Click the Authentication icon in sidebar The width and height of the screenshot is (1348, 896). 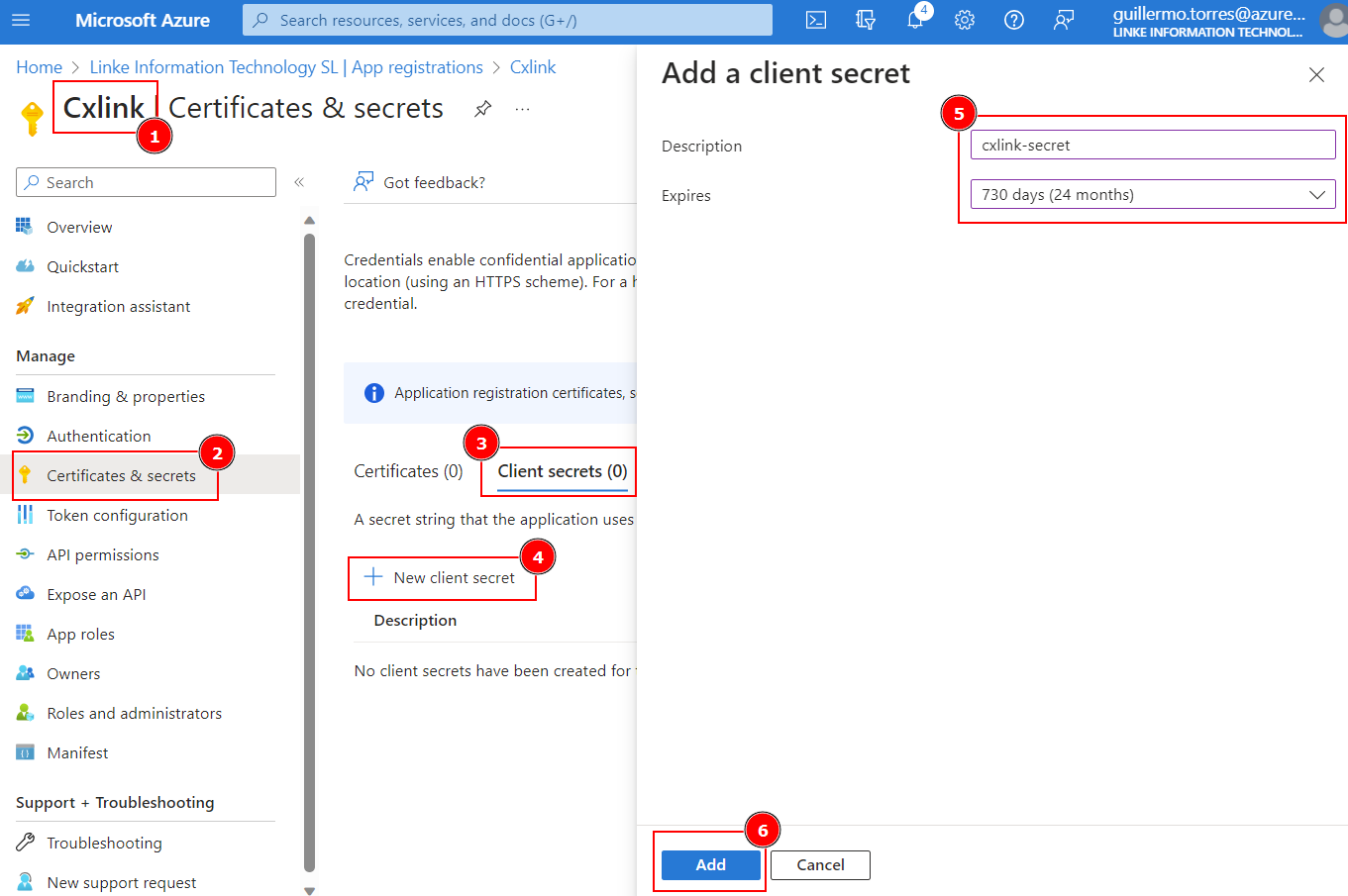[x=25, y=436]
